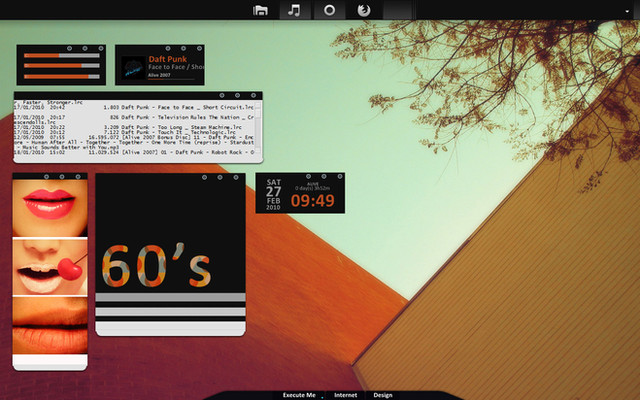Viewport: 640px width, 400px height.
Task: Click the empty dark slot in top dock
Action: coord(398,10)
